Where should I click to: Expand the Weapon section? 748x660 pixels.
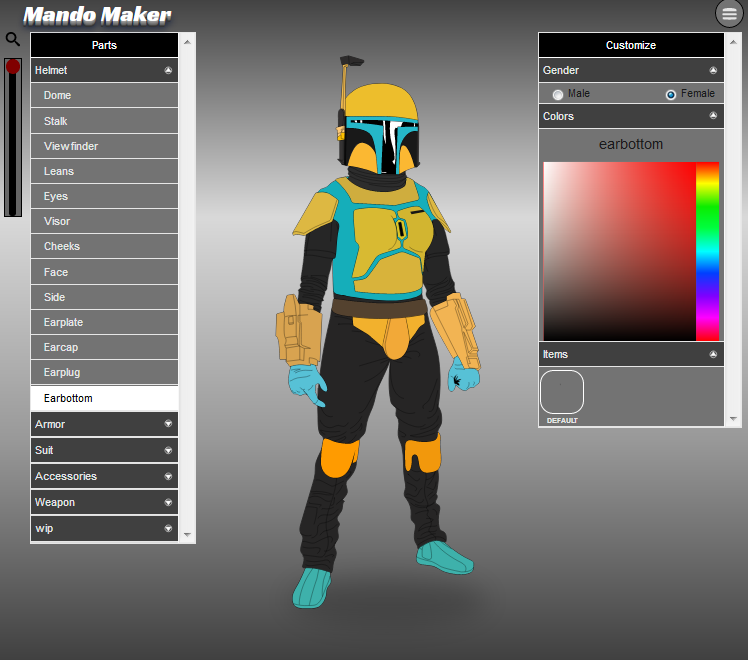pyautogui.click(x=104, y=502)
